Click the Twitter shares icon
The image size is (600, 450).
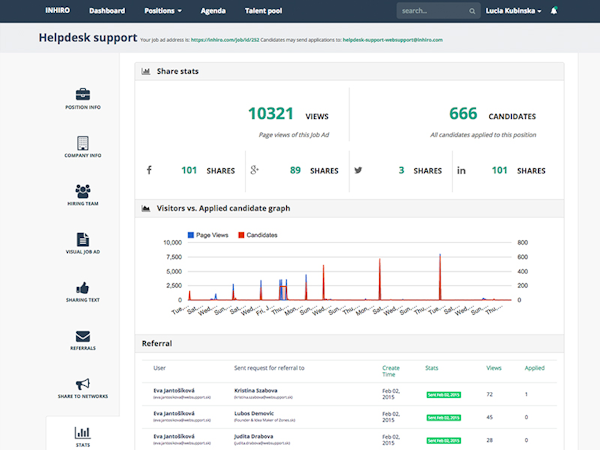pos(359,170)
